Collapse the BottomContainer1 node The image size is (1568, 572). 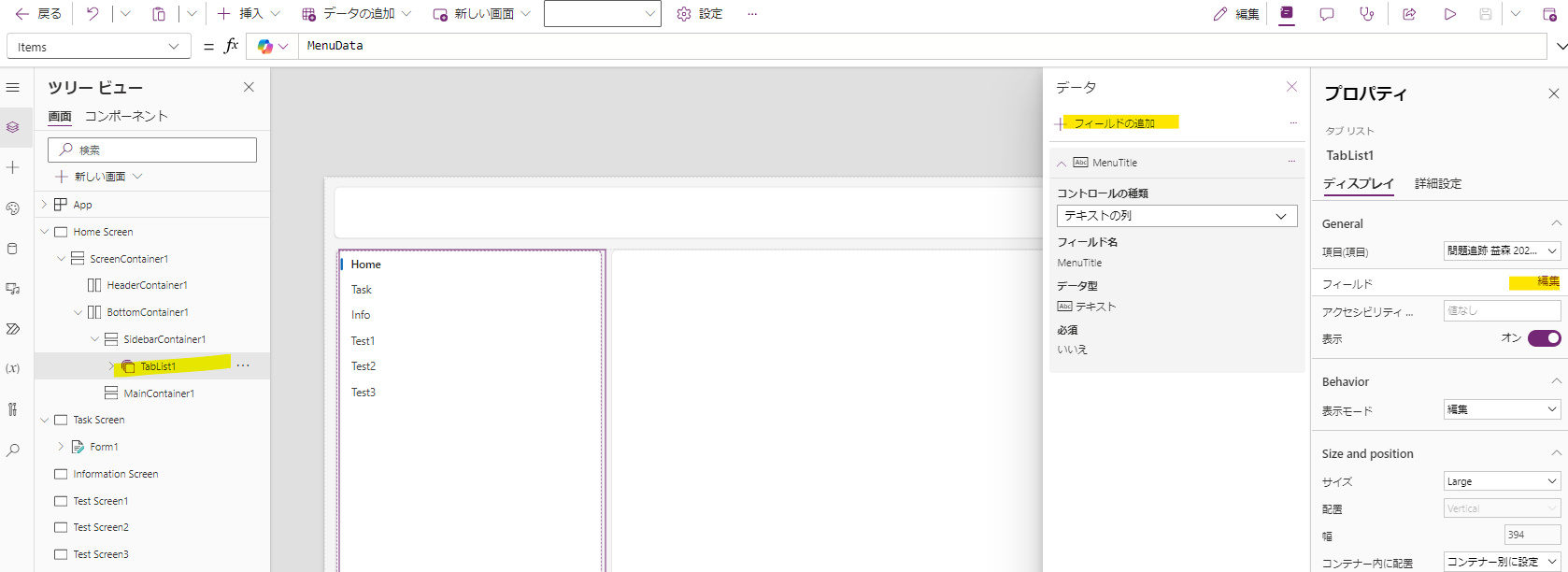tap(78, 312)
